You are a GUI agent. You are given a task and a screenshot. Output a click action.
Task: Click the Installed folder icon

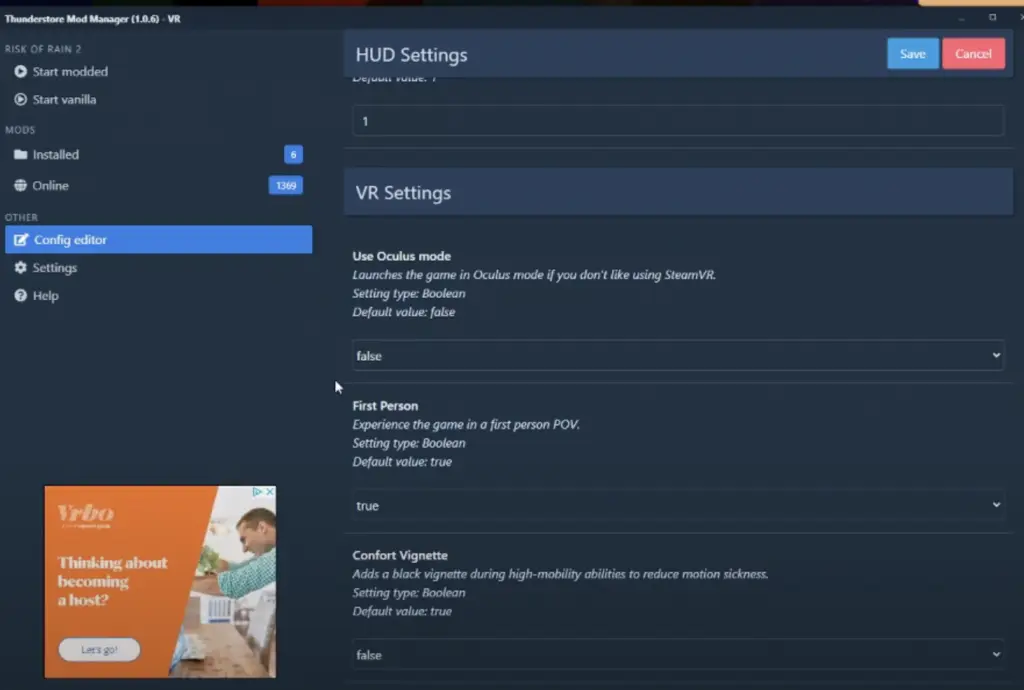[x=20, y=155]
